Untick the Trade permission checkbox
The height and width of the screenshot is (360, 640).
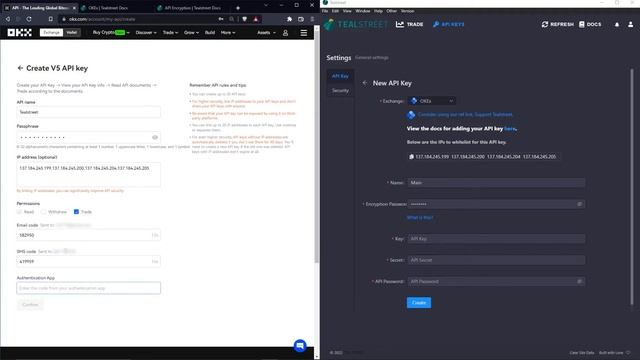(x=76, y=212)
